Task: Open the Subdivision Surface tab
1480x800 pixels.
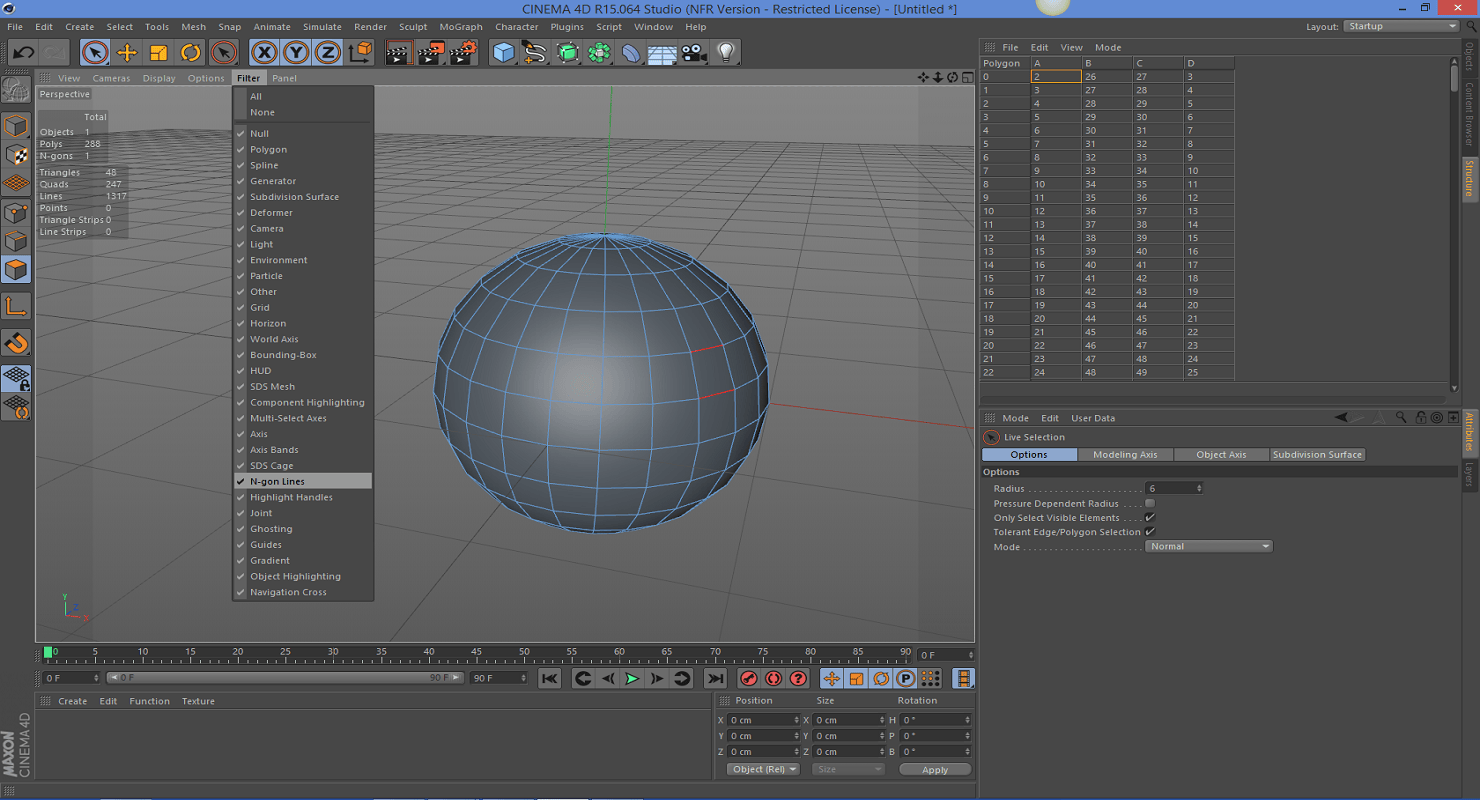Action: pyautogui.click(x=1317, y=454)
